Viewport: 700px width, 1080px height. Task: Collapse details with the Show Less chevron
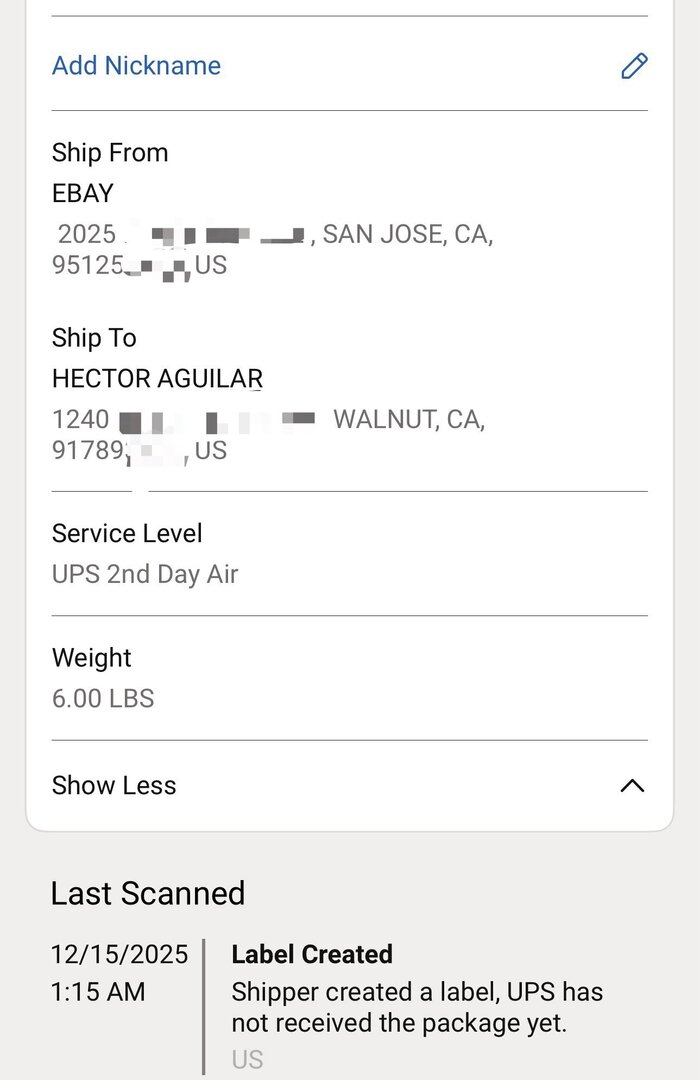[632, 786]
